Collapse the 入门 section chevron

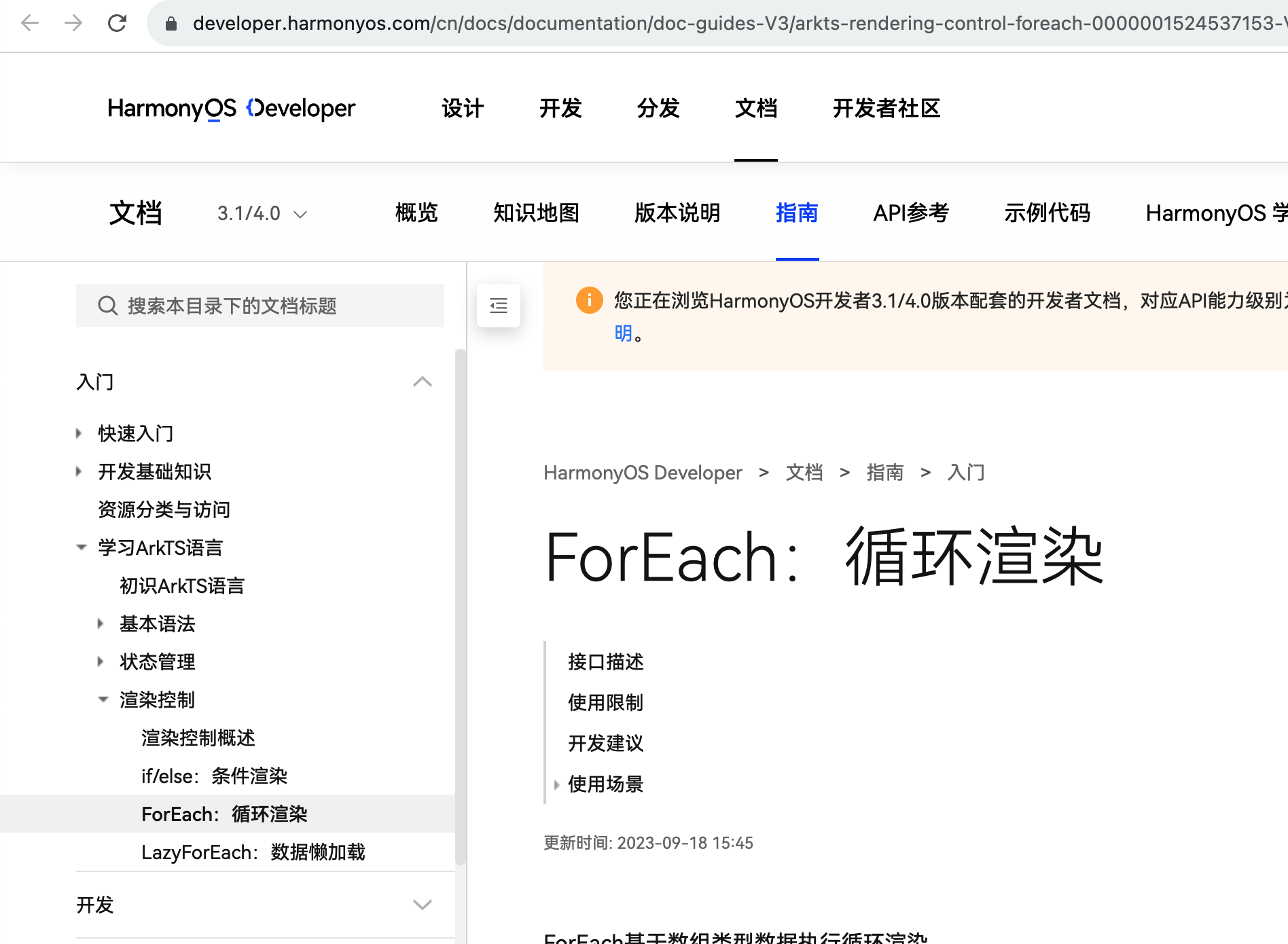423,382
